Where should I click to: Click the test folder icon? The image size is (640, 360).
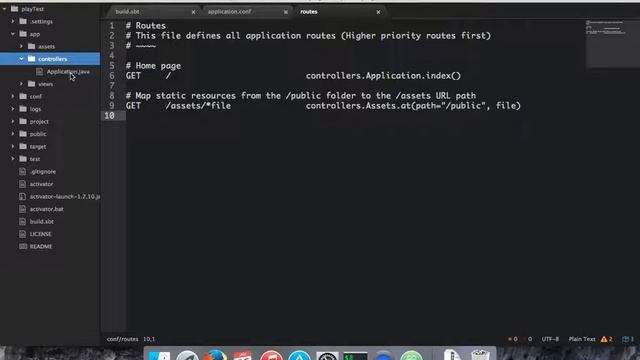(23, 158)
